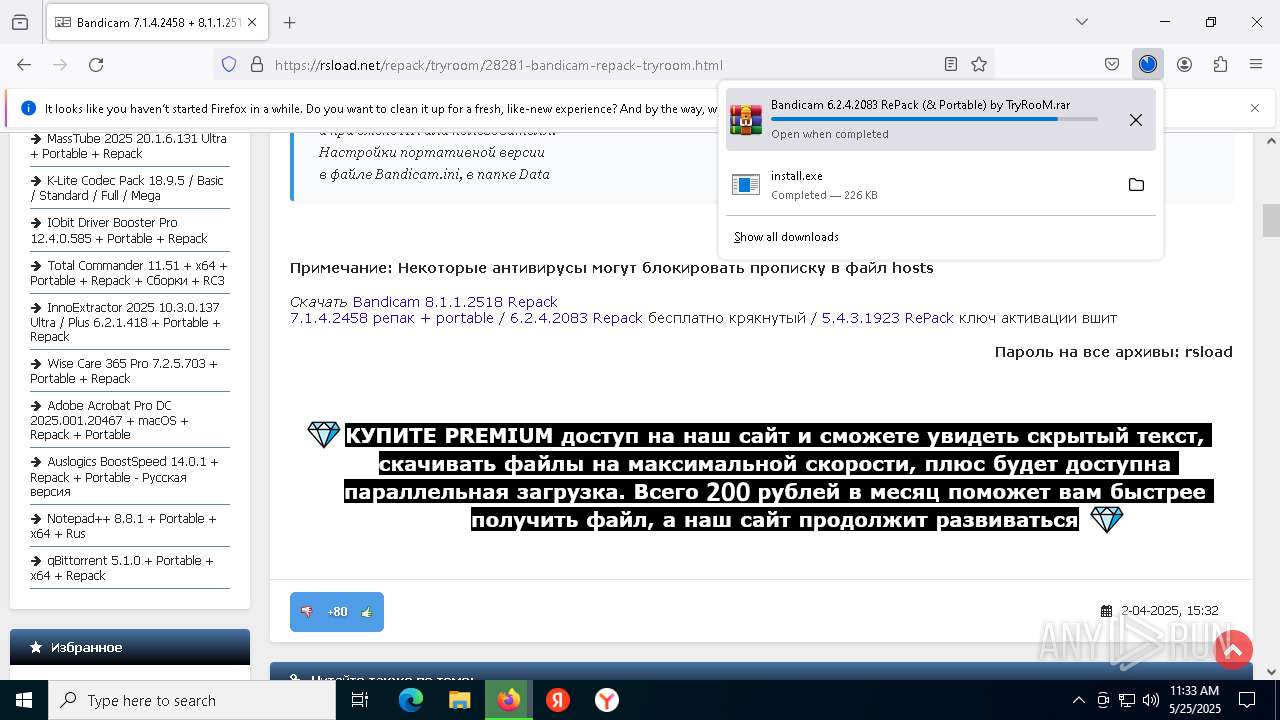Screen dimensions: 1280x720
Task: Click Firefox taskbar icon
Action: [509, 700]
